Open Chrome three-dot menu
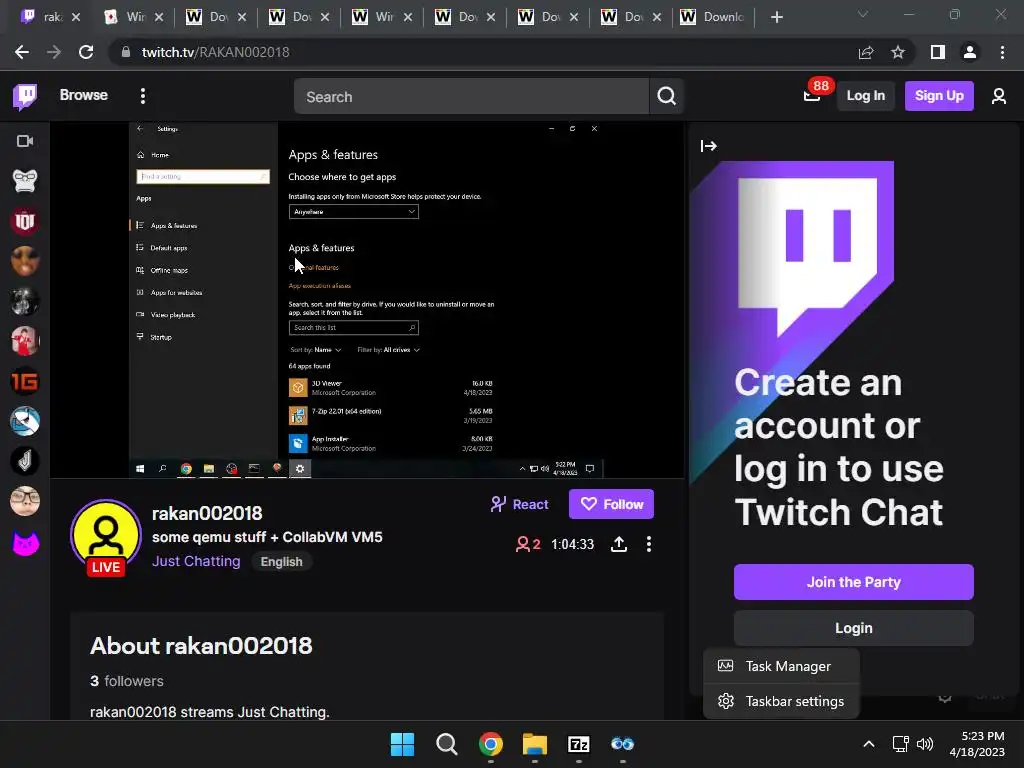 pyautogui.click(x=1002, y=52)
